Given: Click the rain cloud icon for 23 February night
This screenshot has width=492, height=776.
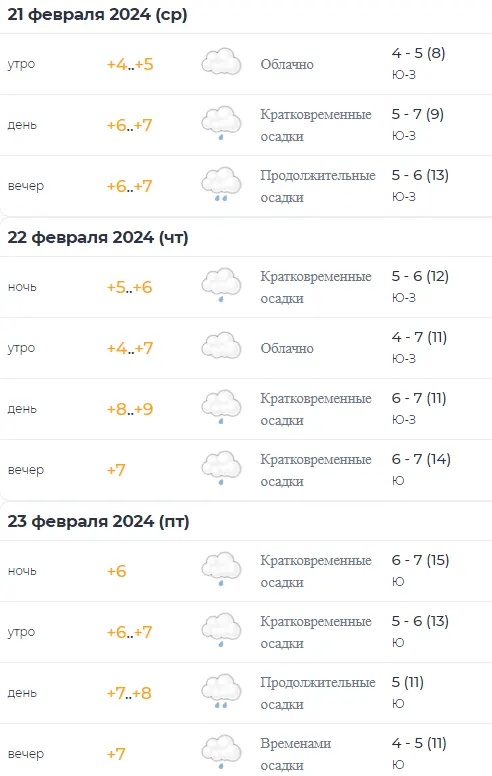Looking at the screenshot, I should [x=221, y=569].
